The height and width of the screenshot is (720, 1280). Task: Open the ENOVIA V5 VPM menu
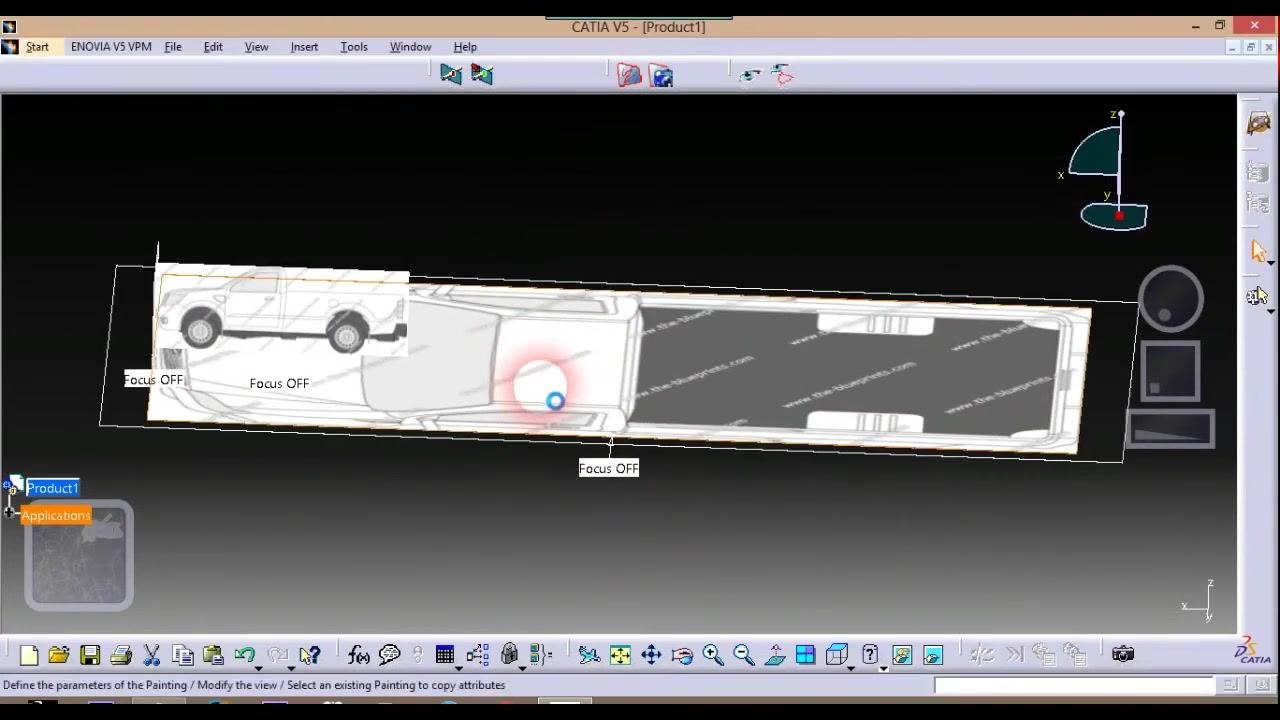coord(111,47)
